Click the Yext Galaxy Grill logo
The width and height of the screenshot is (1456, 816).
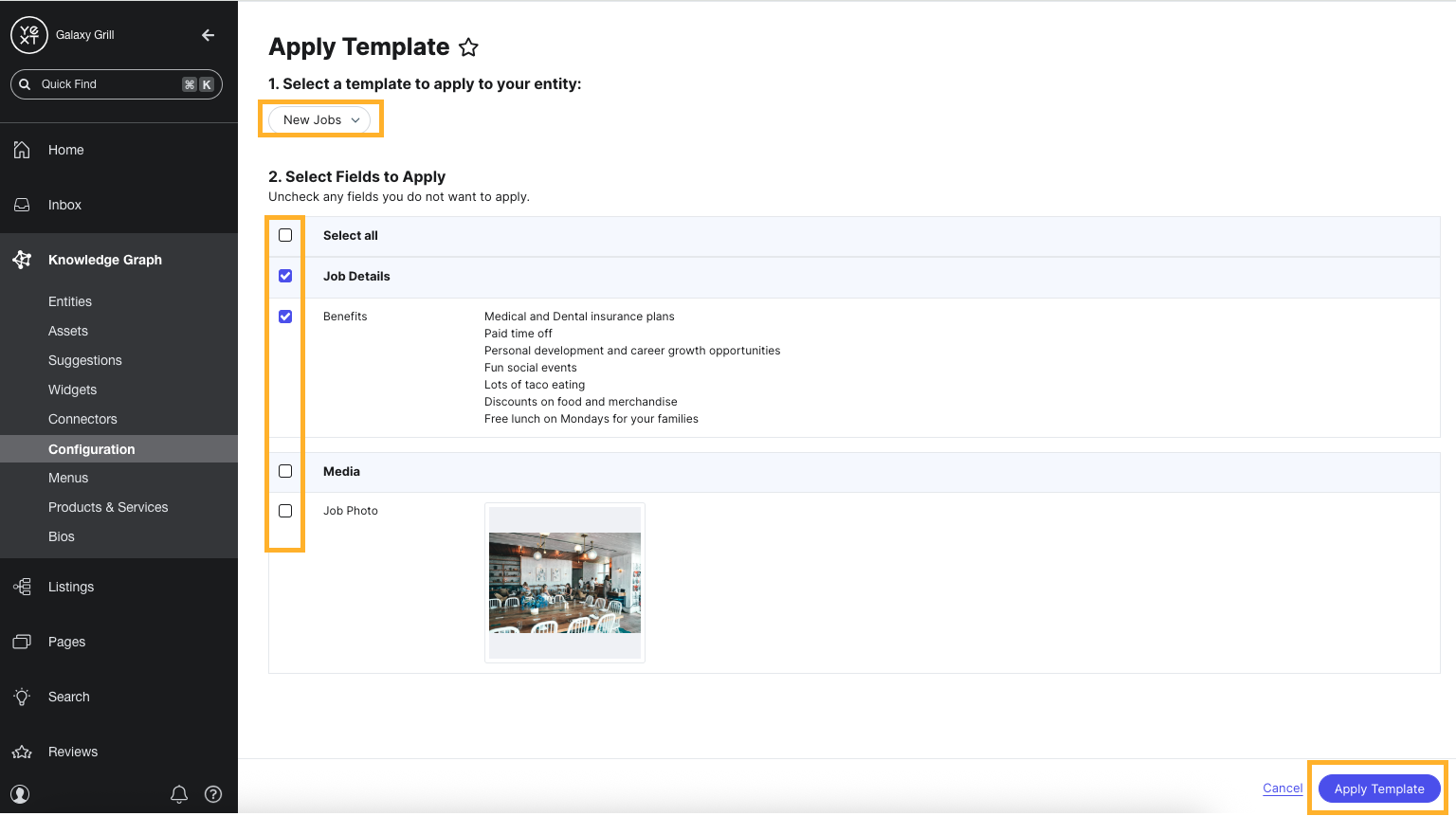coord(28,35)
